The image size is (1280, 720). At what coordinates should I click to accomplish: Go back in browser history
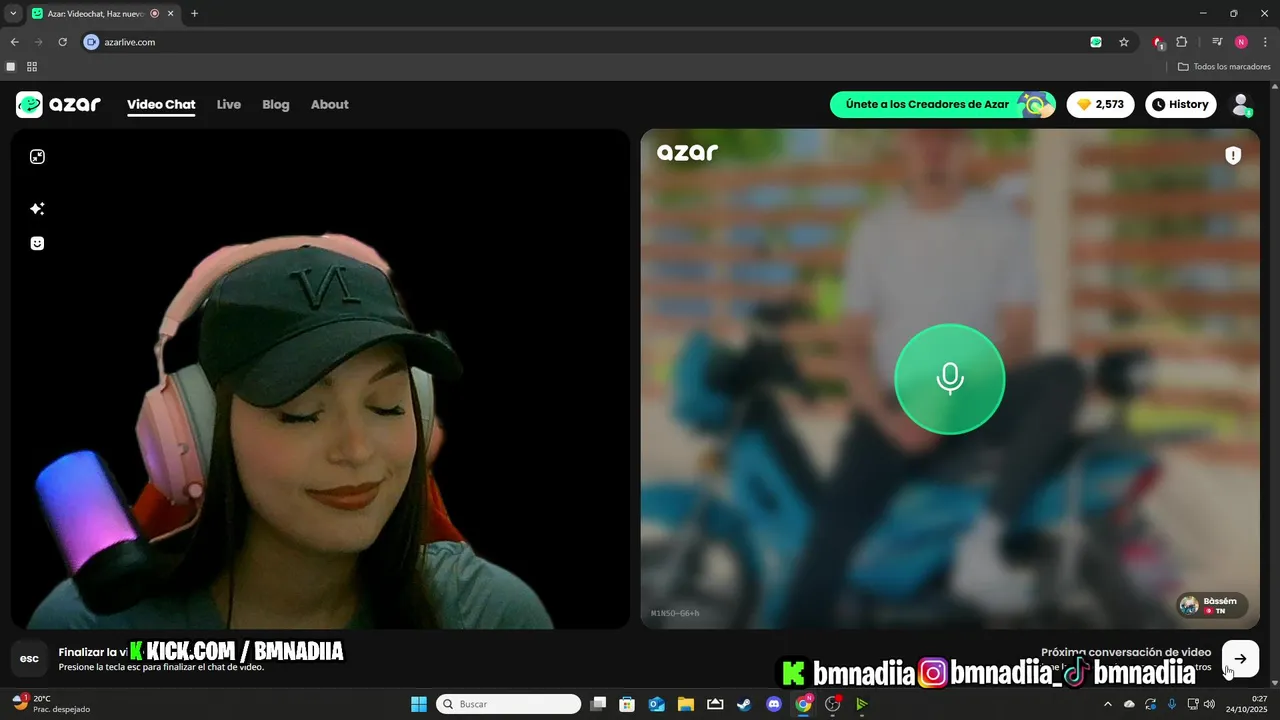[x=14, y=42]
